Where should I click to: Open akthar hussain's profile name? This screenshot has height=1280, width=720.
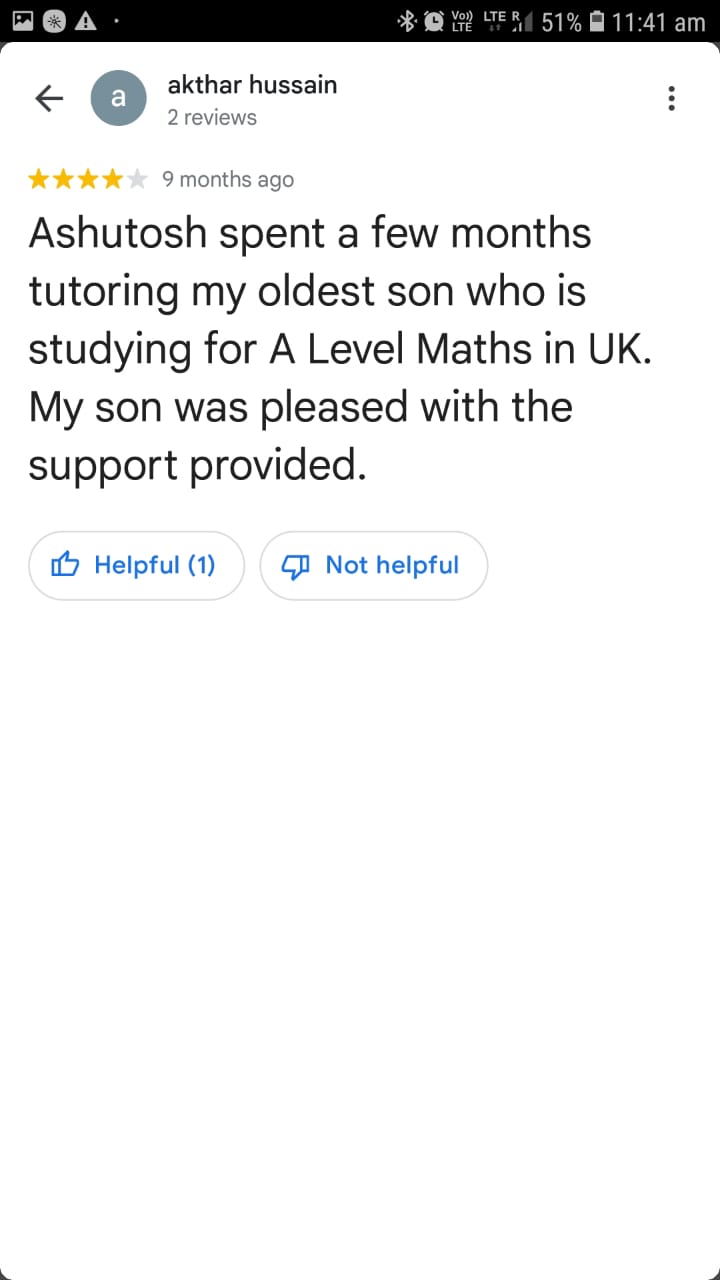coord(252,85)
